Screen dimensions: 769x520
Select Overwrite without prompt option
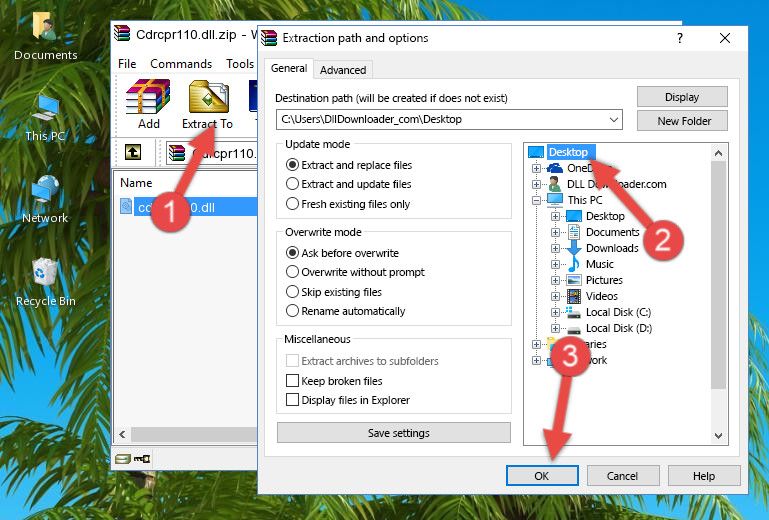(292, 272)
